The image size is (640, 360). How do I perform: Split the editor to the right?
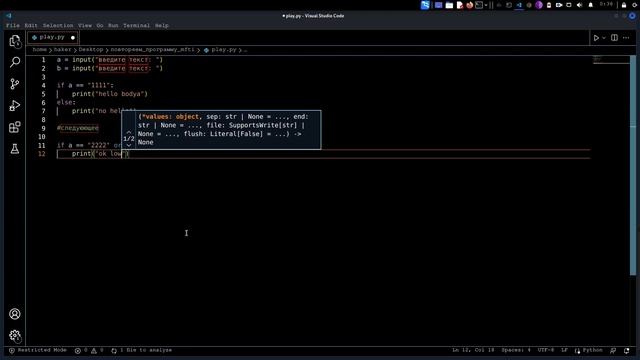click(614, 38)
